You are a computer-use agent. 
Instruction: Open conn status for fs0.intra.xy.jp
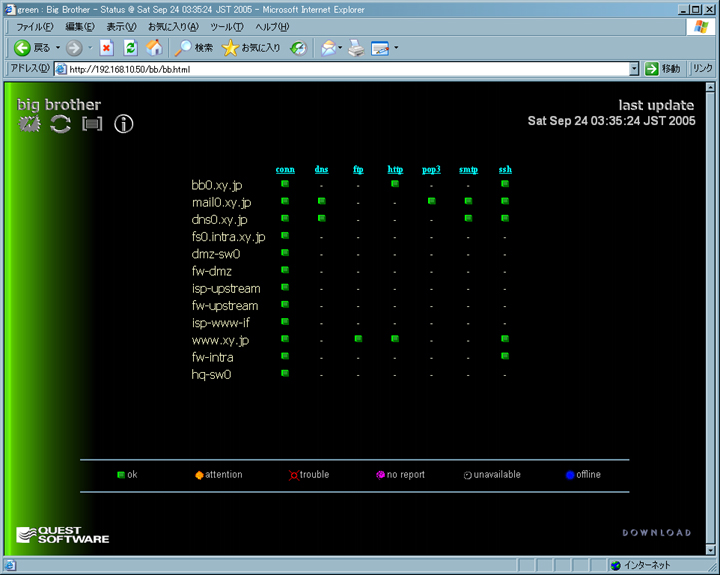(x=285, y=235)
